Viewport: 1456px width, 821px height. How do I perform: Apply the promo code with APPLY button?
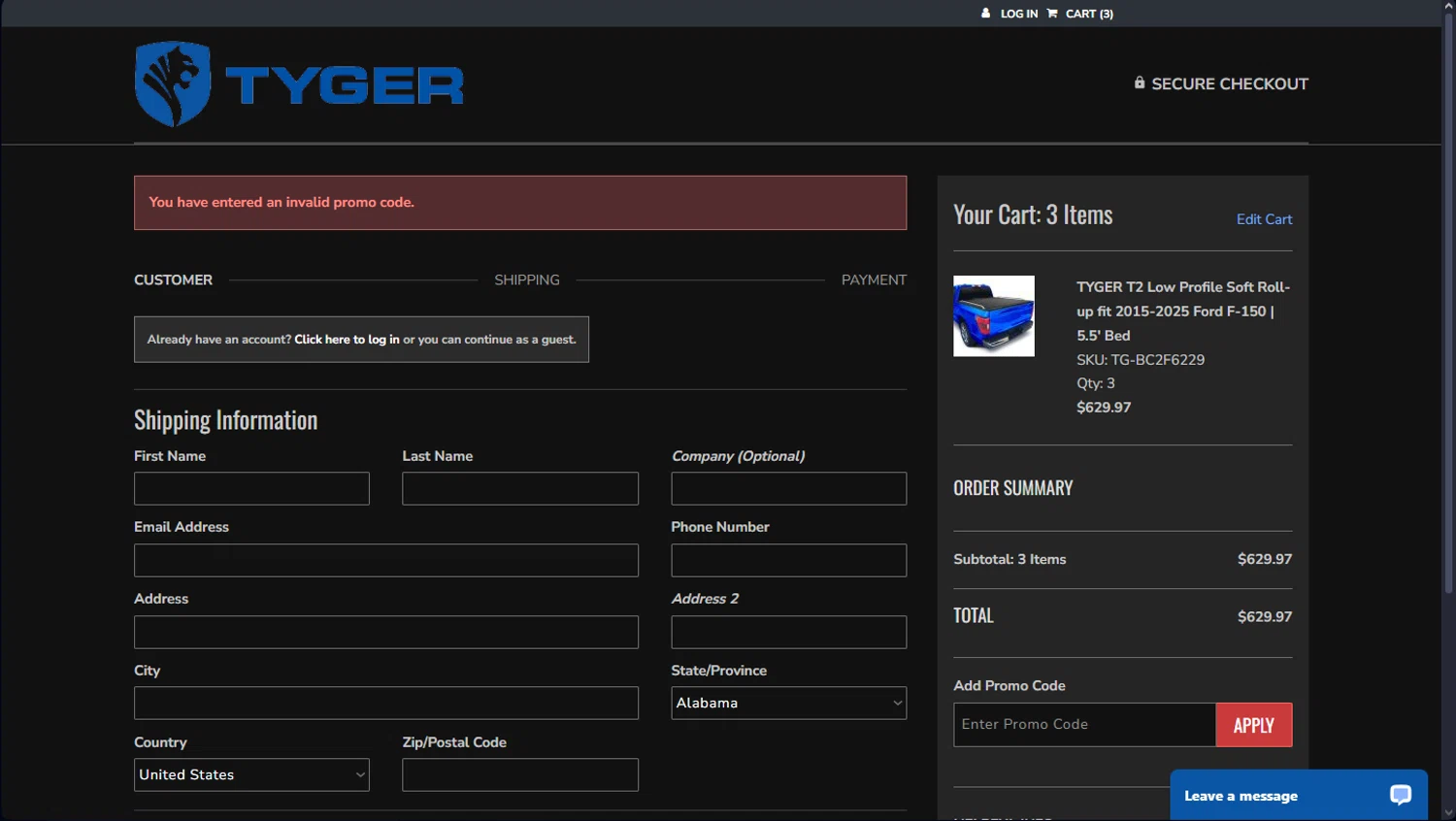coord(1253,725)
